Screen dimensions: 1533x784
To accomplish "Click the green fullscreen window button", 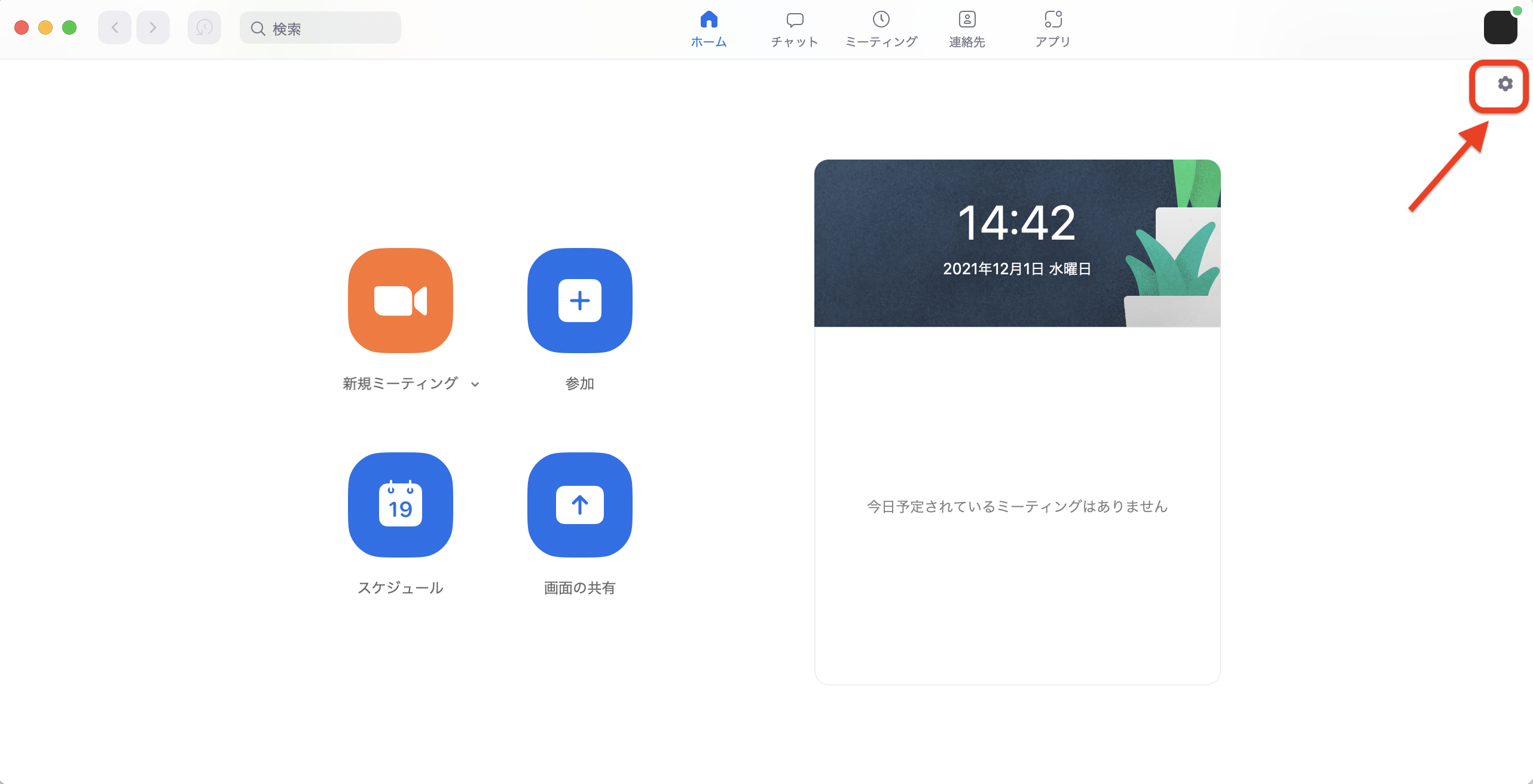I will (69, 27).
